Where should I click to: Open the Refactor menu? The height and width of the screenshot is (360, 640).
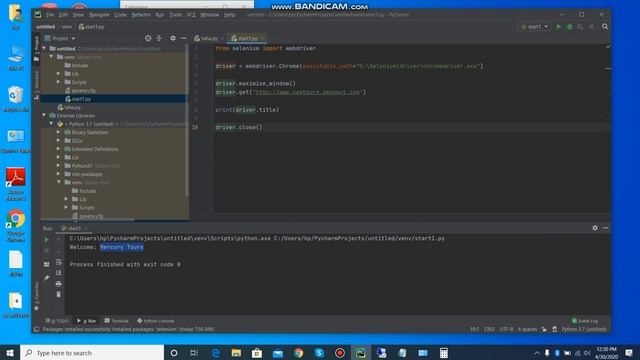click(141, 15)
